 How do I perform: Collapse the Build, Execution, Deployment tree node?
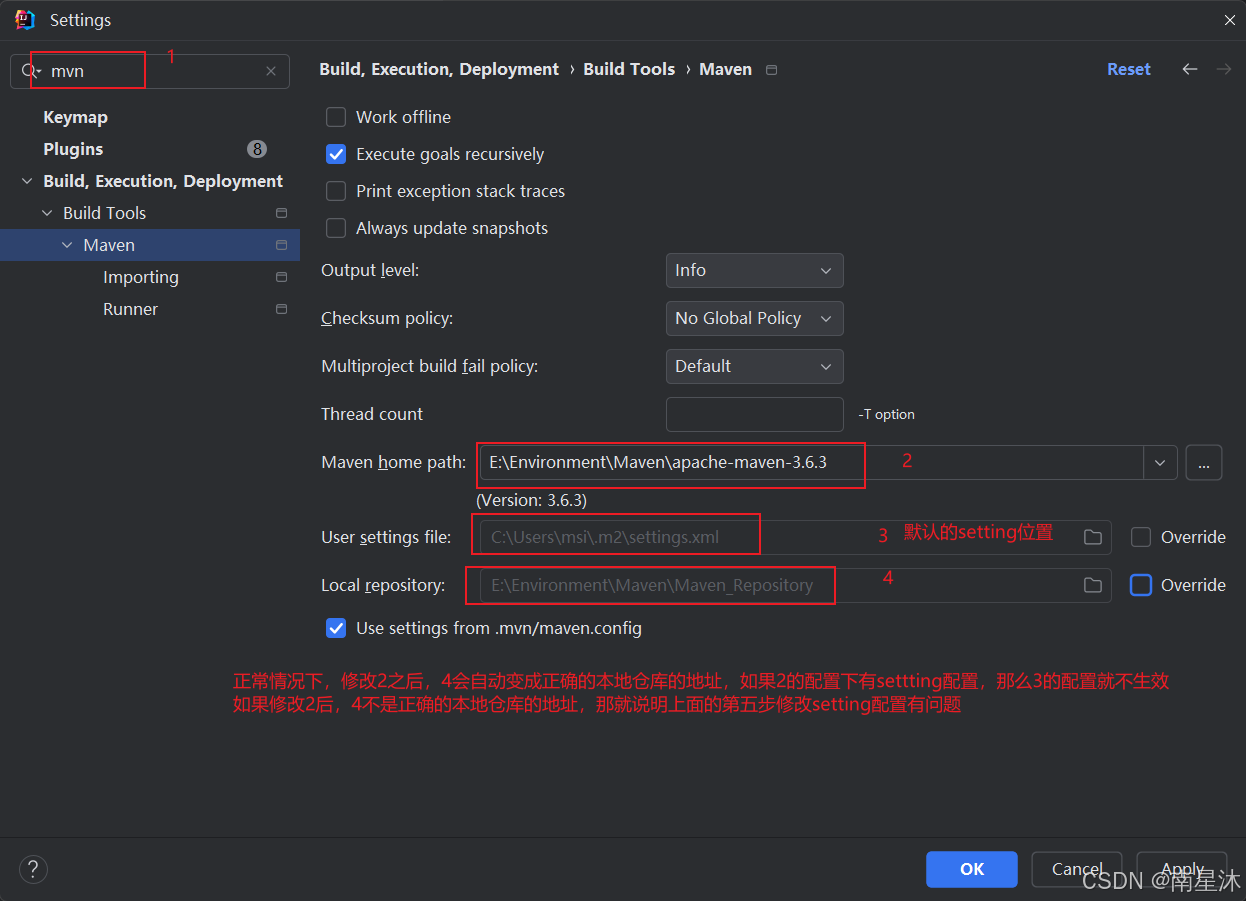(x=27, y=181)
